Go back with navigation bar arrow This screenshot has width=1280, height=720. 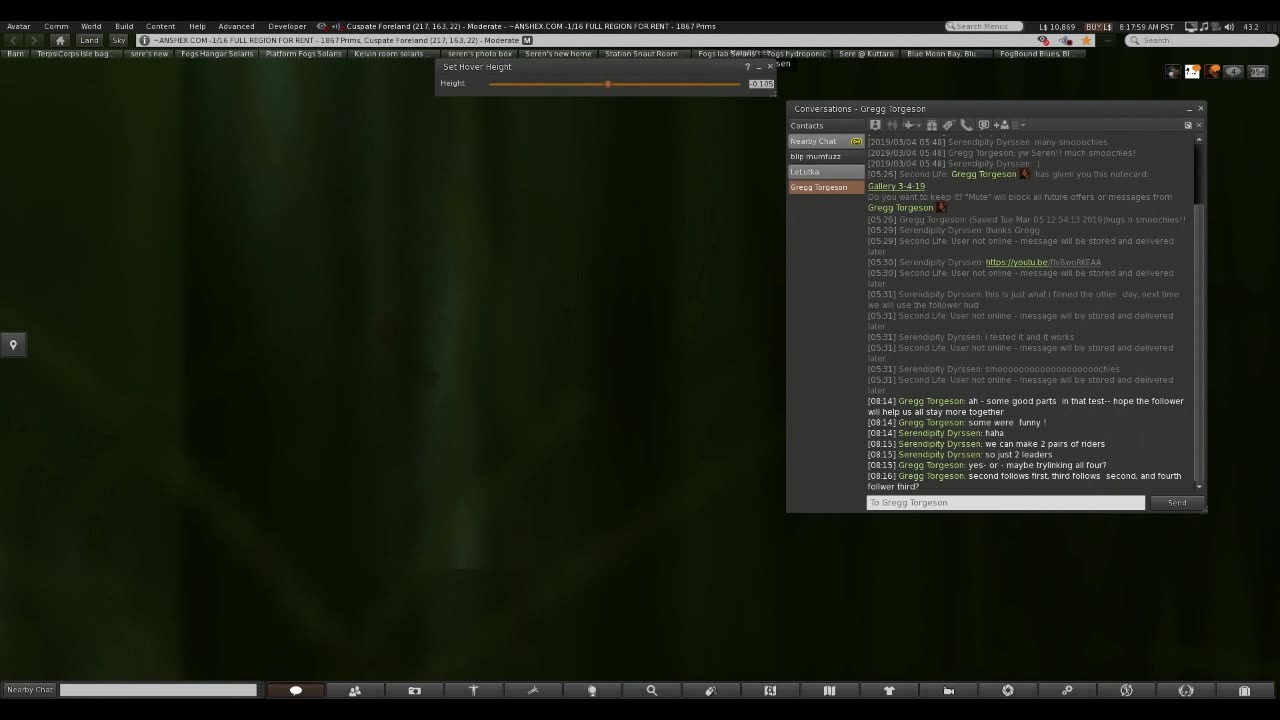[13, 40]
